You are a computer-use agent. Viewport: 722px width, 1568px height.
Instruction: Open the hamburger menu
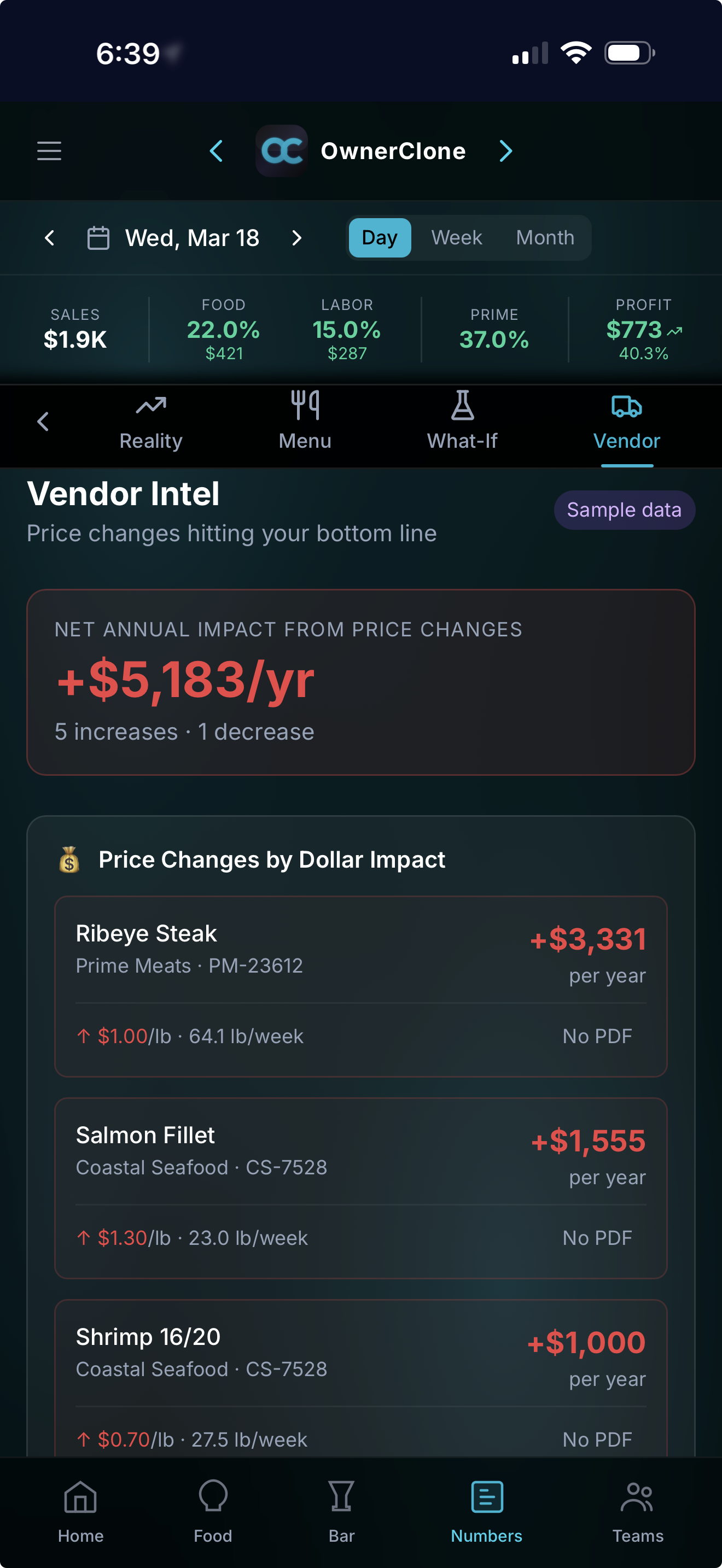pyautogui.click(x=49, y=151)
